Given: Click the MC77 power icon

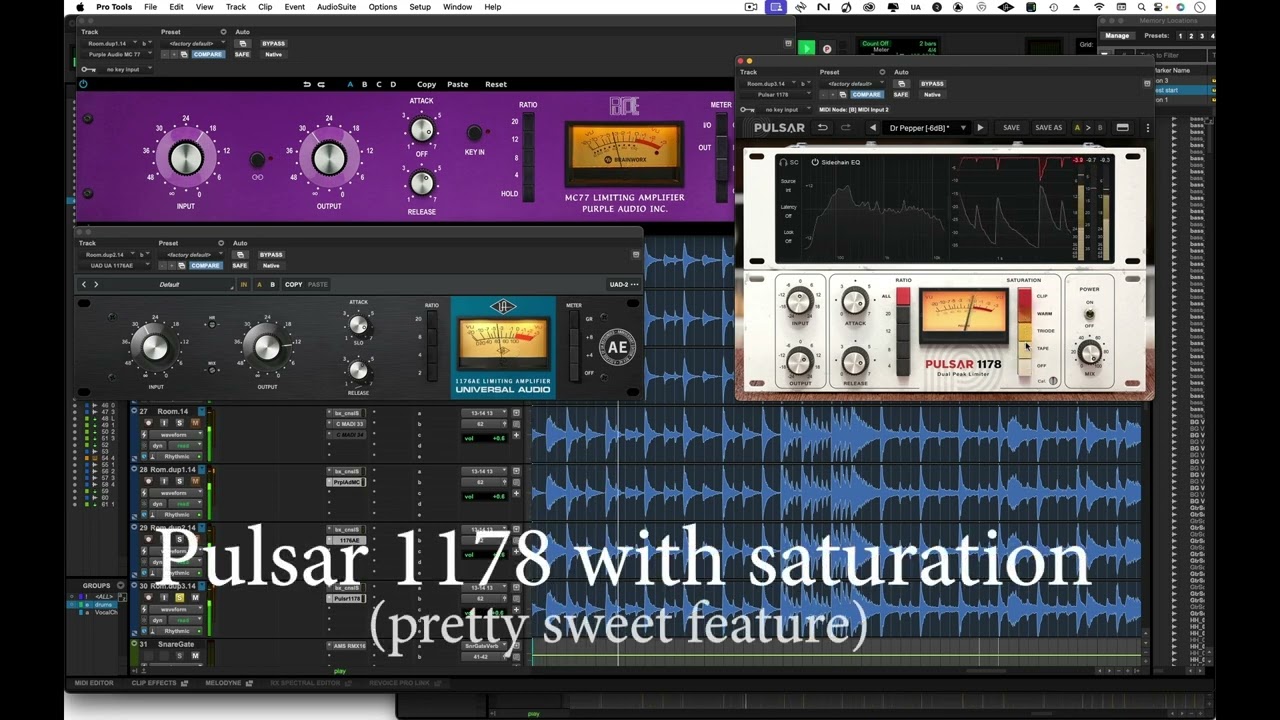Looking at the screenshot, I should [83, 84].
